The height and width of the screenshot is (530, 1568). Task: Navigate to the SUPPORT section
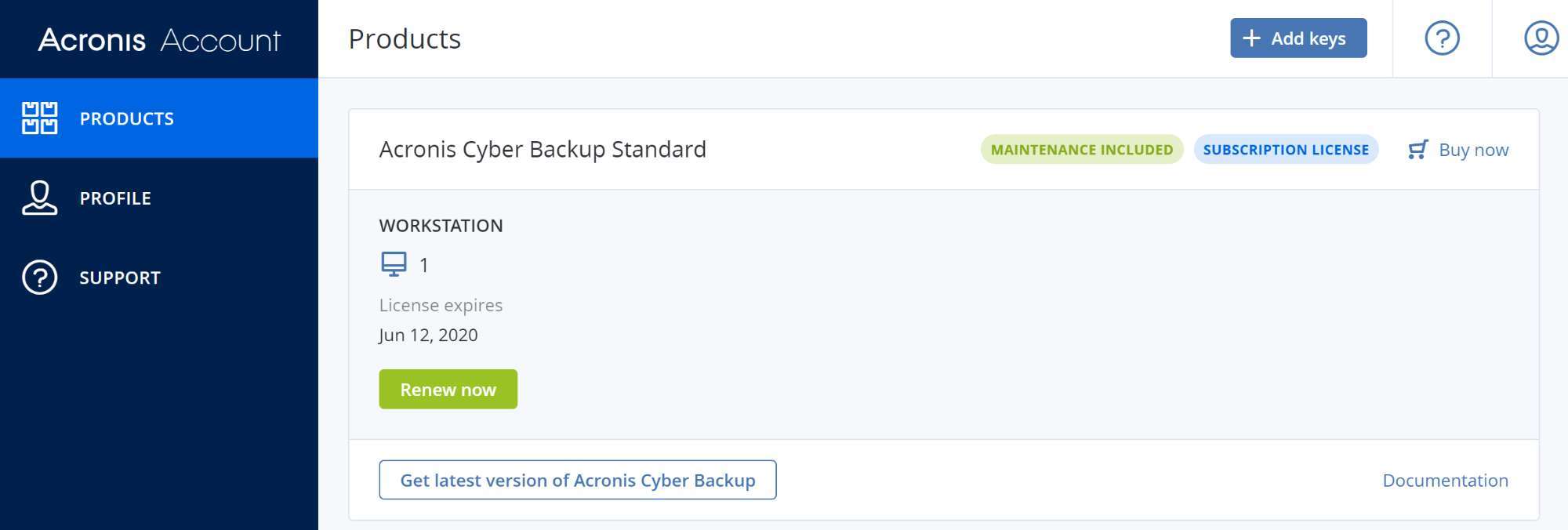(x=159, y=278)
